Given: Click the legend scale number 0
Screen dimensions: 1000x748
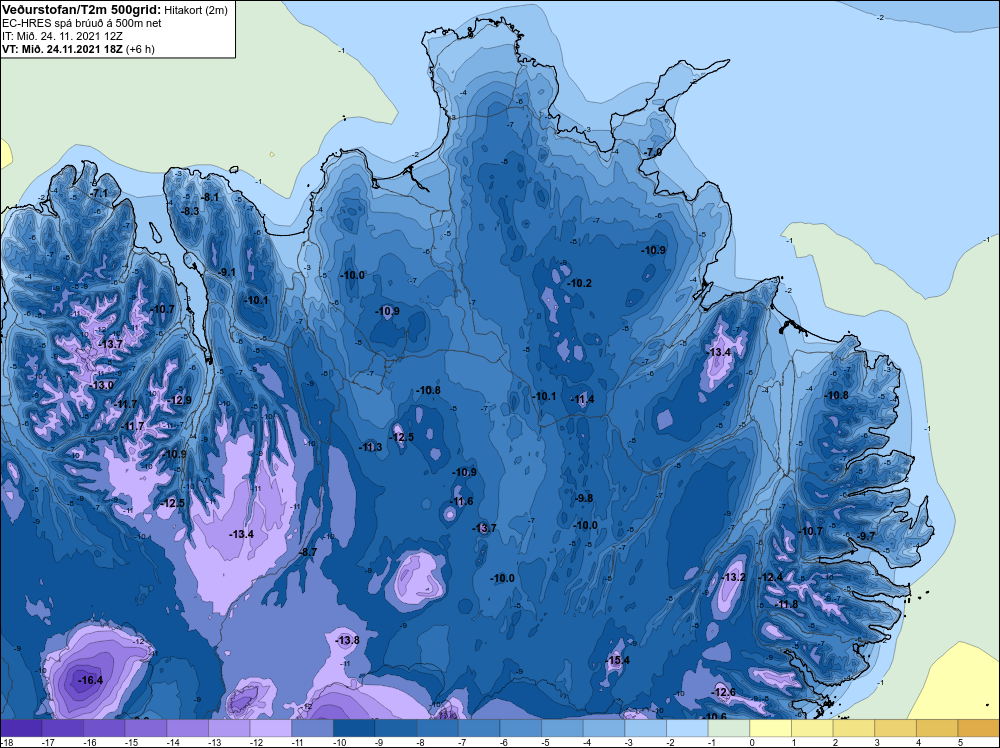Looking at the screenshot, I should coord(753,742).
